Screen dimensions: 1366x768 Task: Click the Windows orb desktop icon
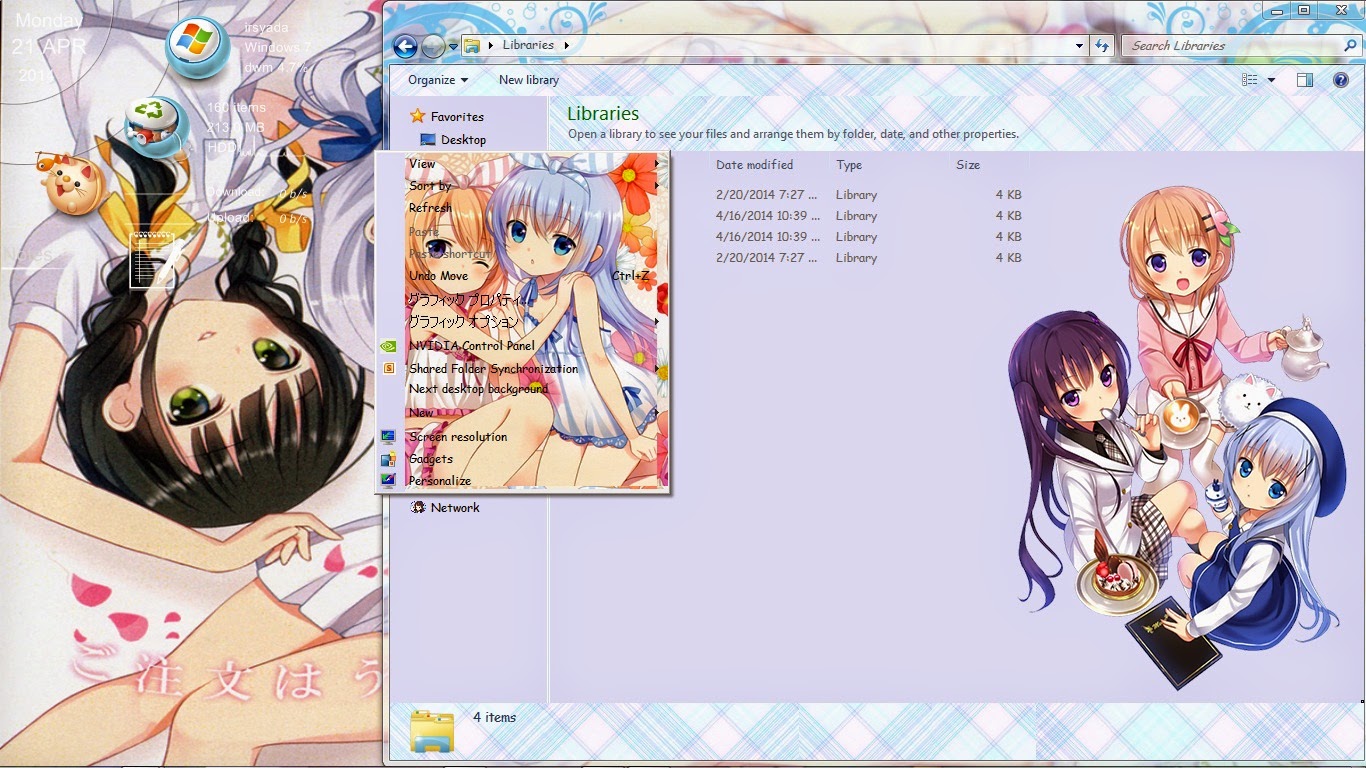[x=197, y=47]
